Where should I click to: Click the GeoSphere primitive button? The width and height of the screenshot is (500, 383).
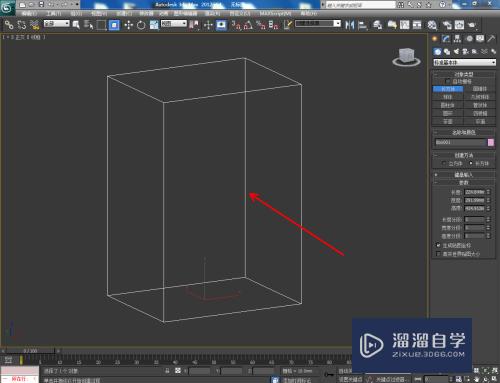[x=480, y=97]
